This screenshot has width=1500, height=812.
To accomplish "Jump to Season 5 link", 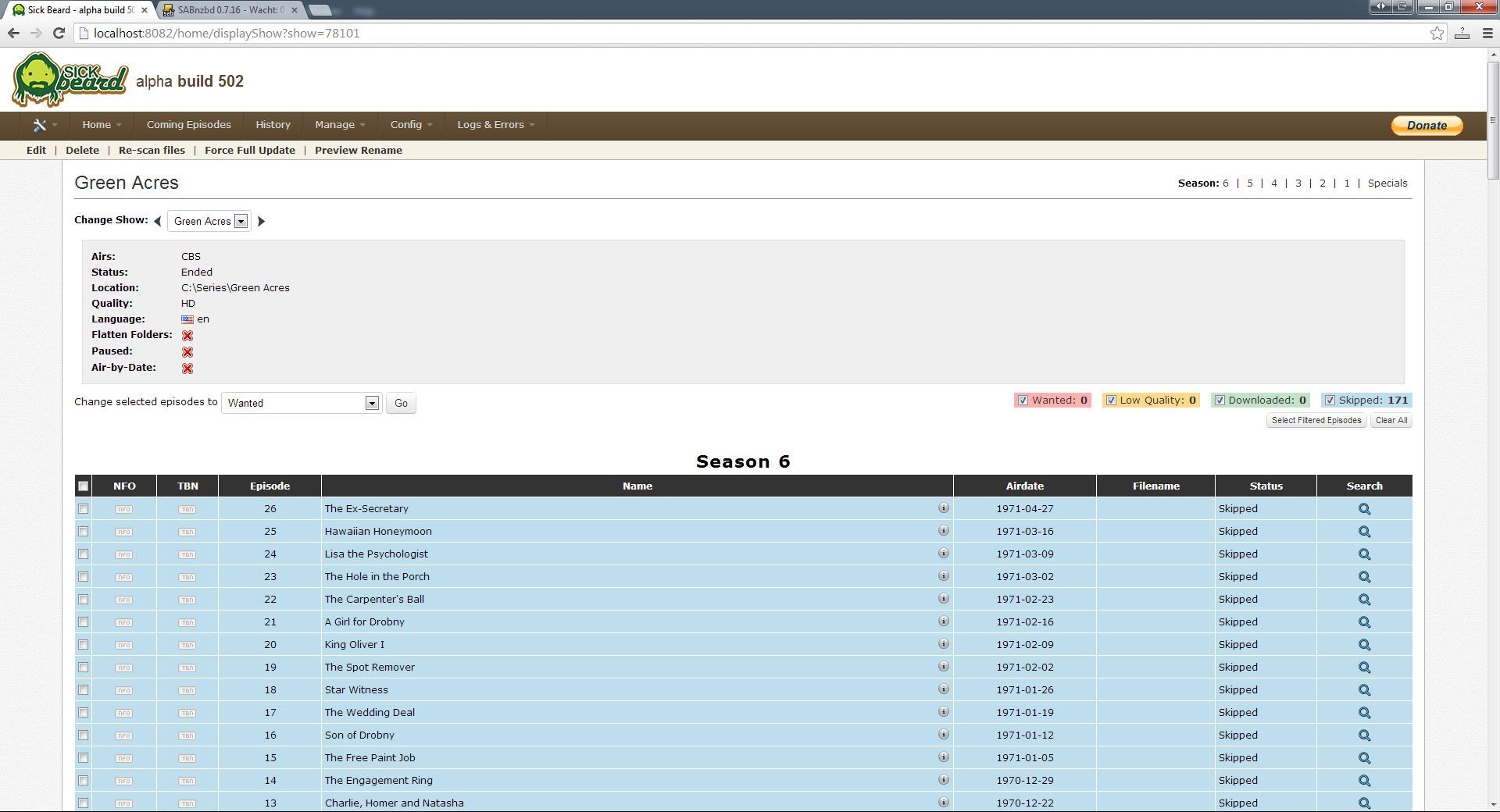I will (x=1250, y=183).
